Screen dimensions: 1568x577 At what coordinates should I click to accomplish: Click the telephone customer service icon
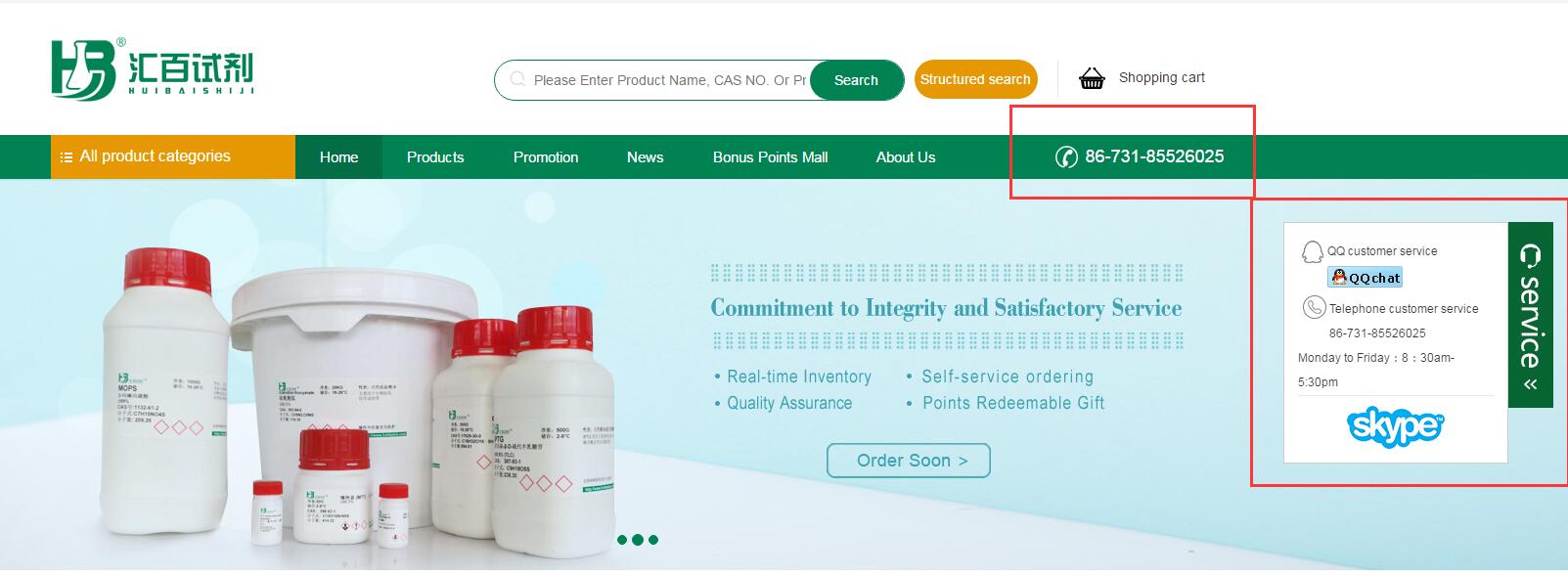point(1314,308)
